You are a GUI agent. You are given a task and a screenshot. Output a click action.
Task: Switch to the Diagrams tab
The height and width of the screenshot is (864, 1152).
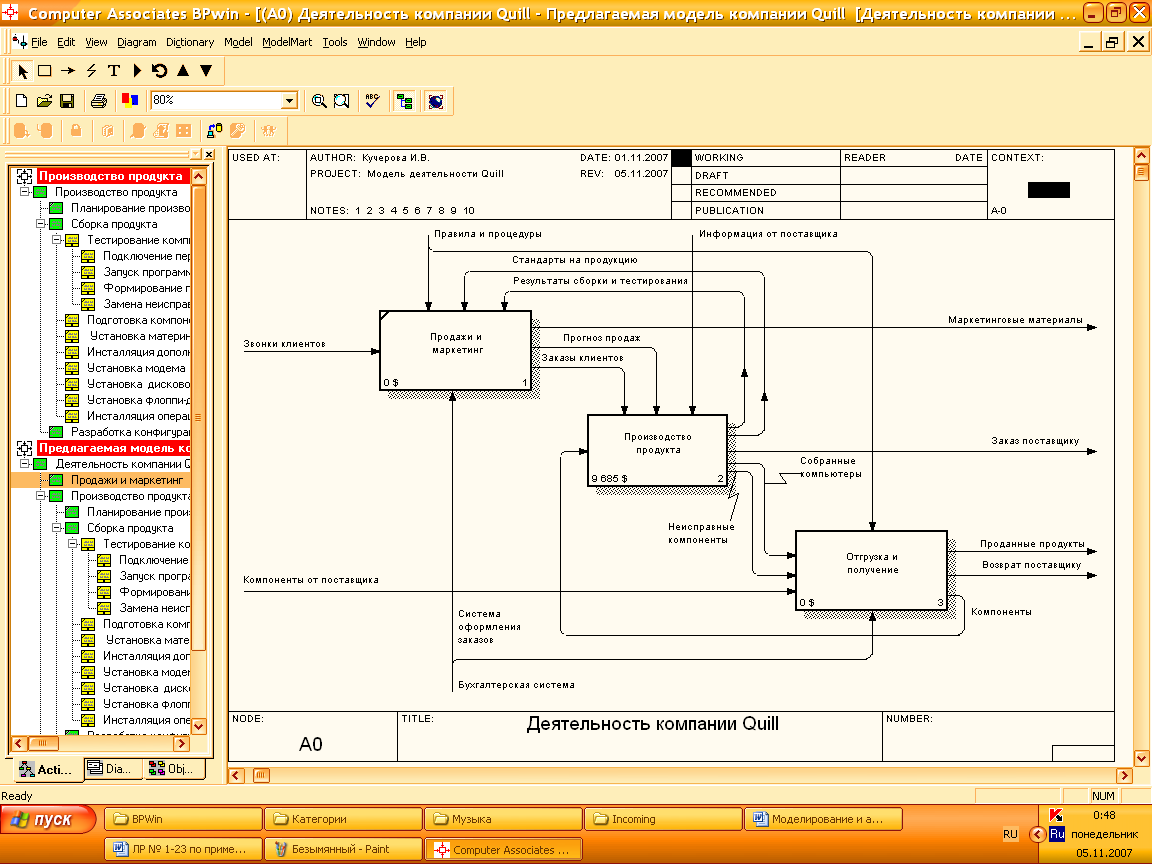tap(113, 768)
